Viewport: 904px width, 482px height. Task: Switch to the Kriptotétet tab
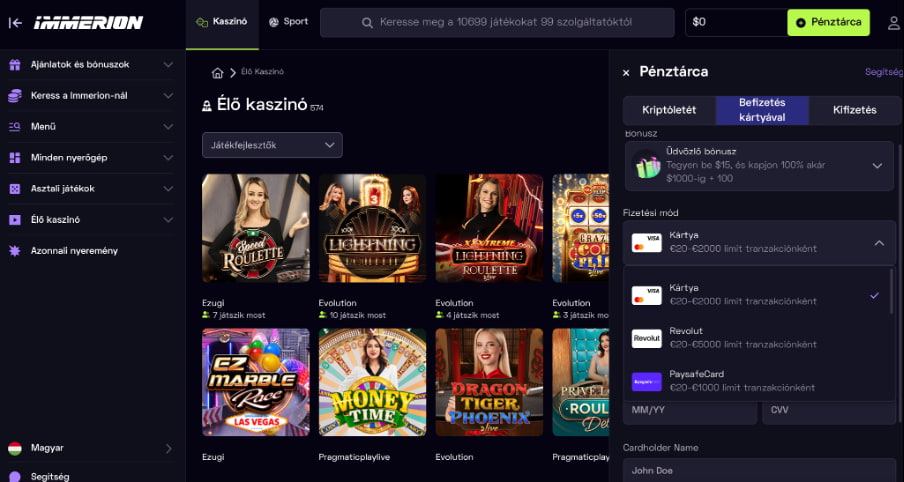pos(669,110)
